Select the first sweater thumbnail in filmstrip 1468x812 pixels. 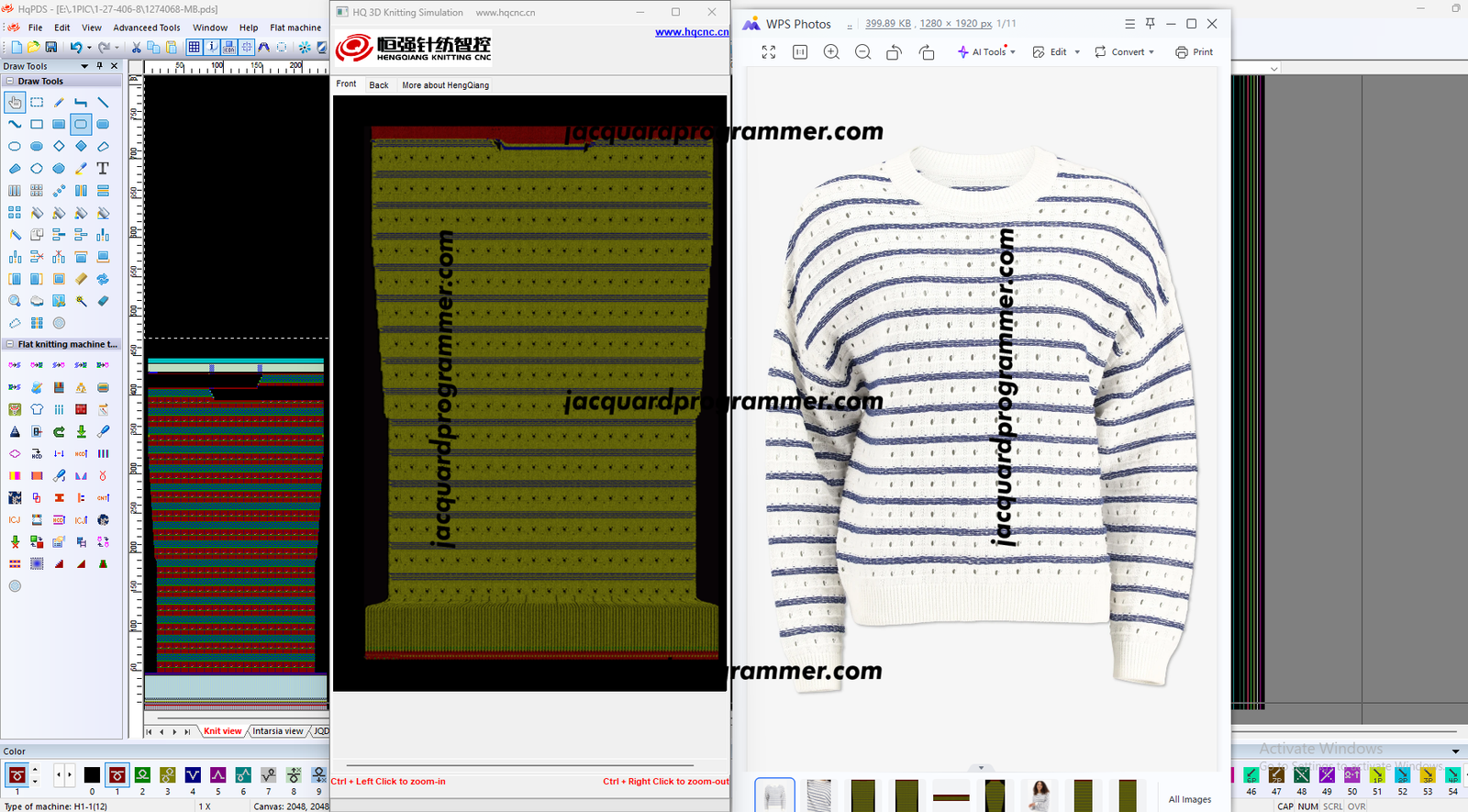775,795
